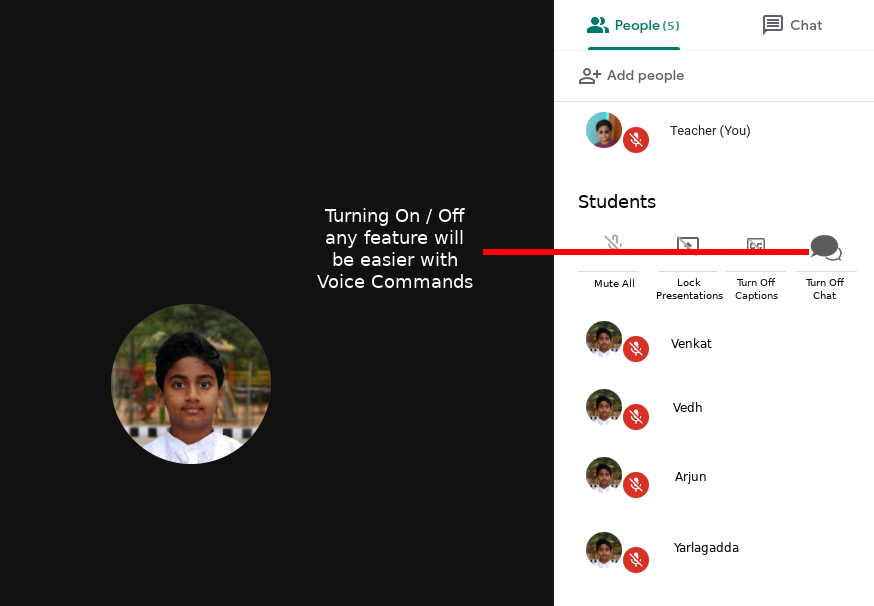Open the Teacher (You) participant entry
Screen dimensions: 874x606
[710, 131]
